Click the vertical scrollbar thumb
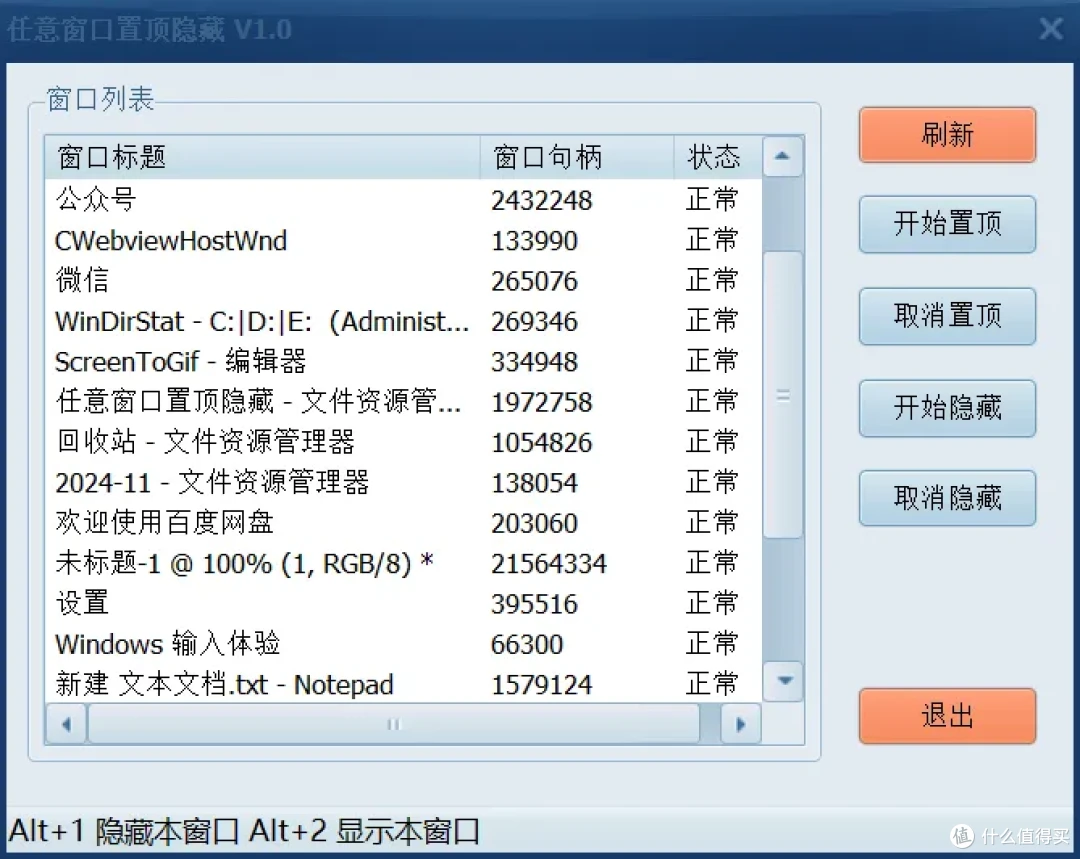Image resolution: width=1080 pixels, height=859 pixels. pos(783,395)
